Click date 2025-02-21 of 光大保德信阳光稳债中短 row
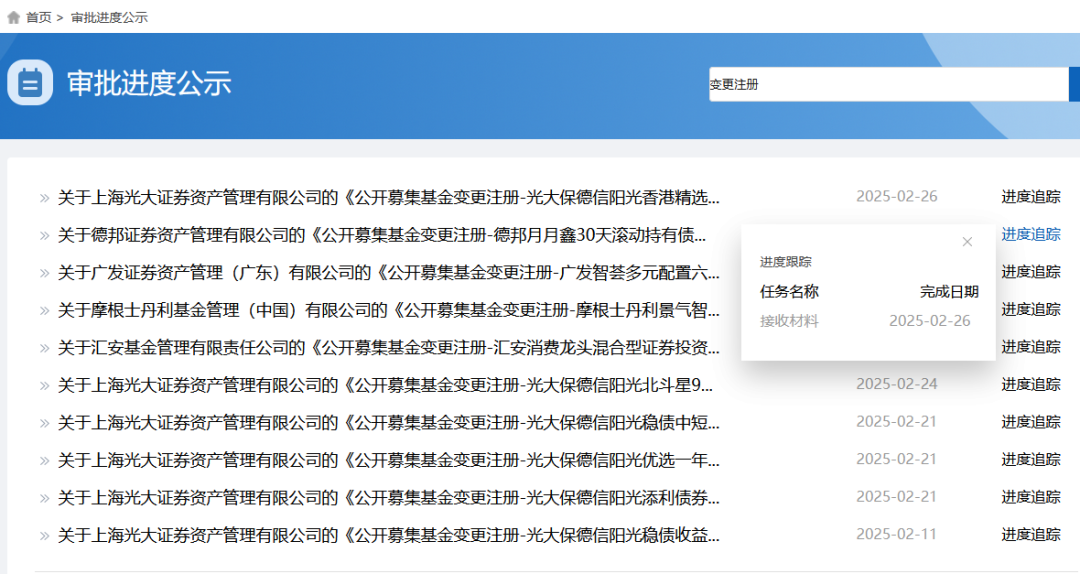 (x=897, y=421)
